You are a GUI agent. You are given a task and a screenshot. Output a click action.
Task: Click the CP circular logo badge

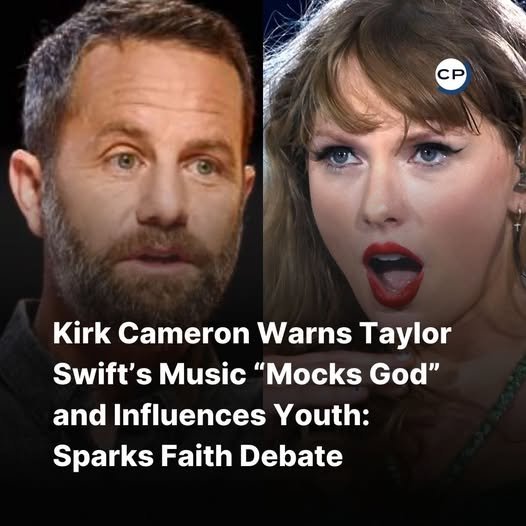point(454,76)
